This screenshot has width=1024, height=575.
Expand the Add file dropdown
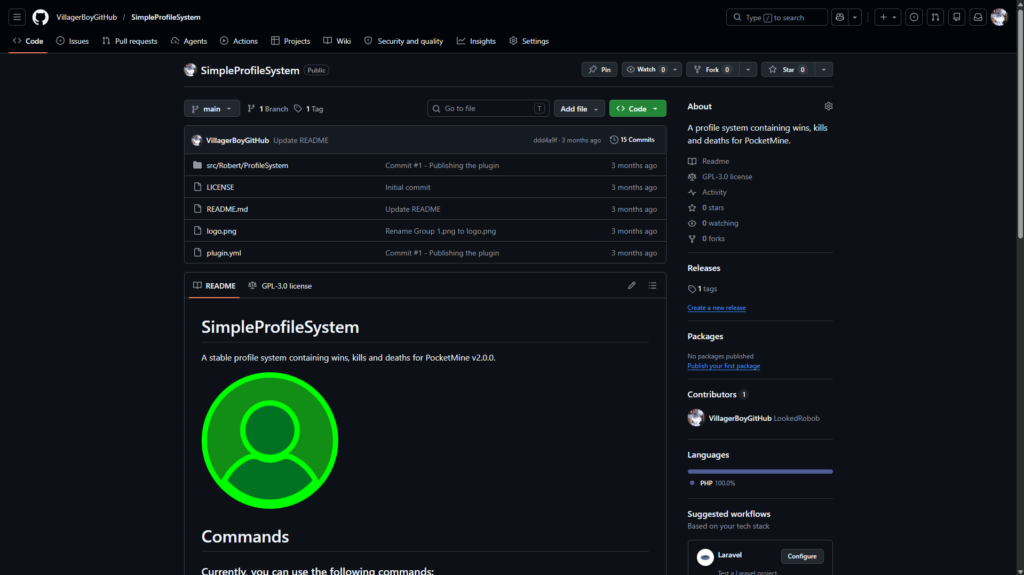pos(579,108)
